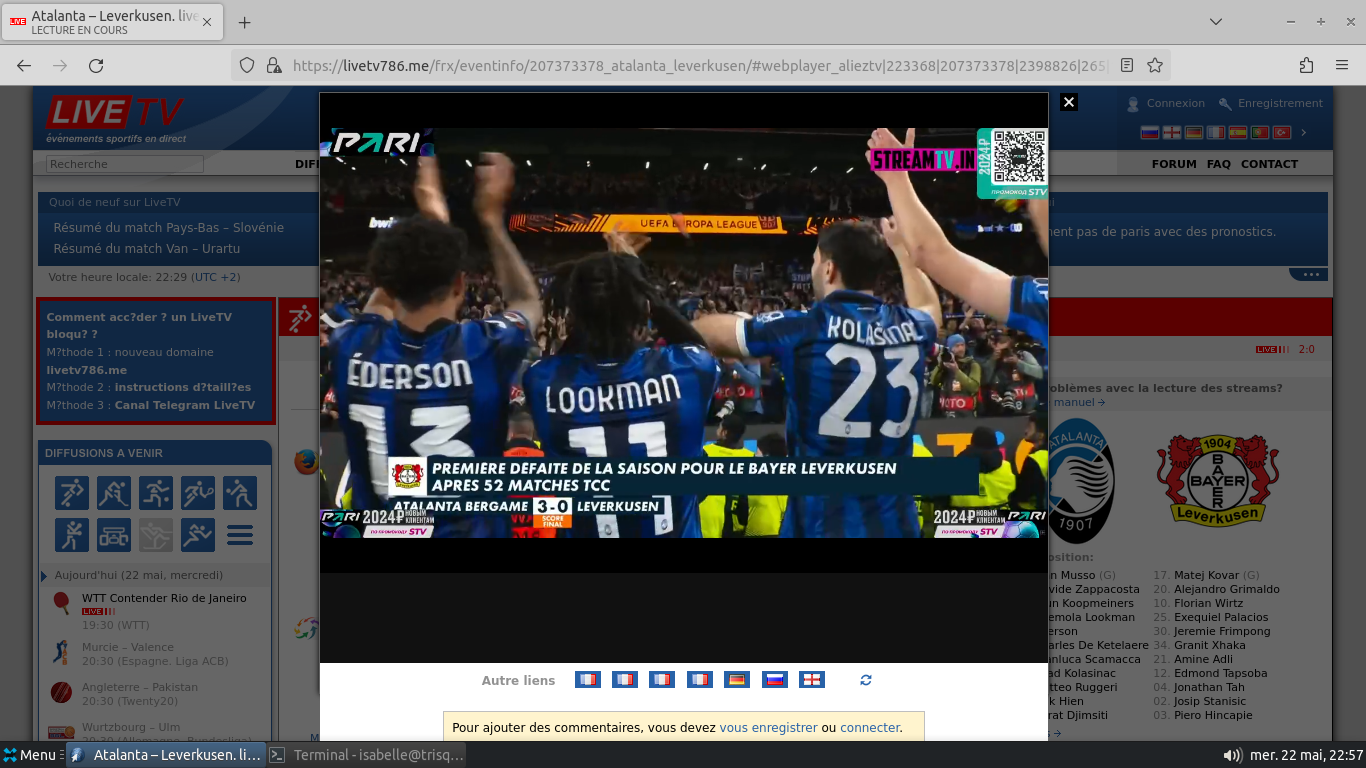Open the FORUM menu item
1366x768 pixels.
coord(1174,164)
